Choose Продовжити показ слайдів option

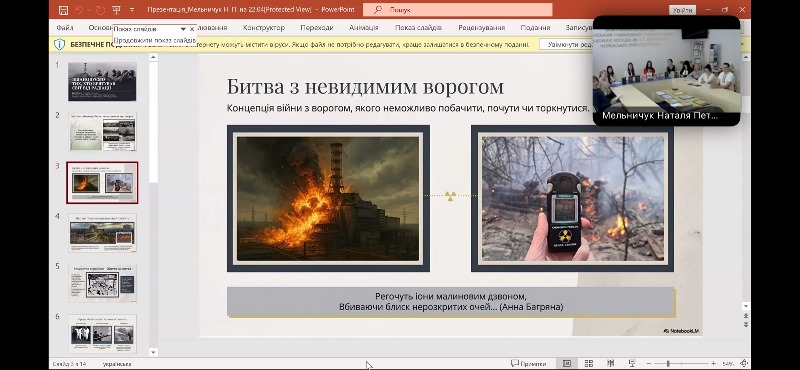click(154, 40)
